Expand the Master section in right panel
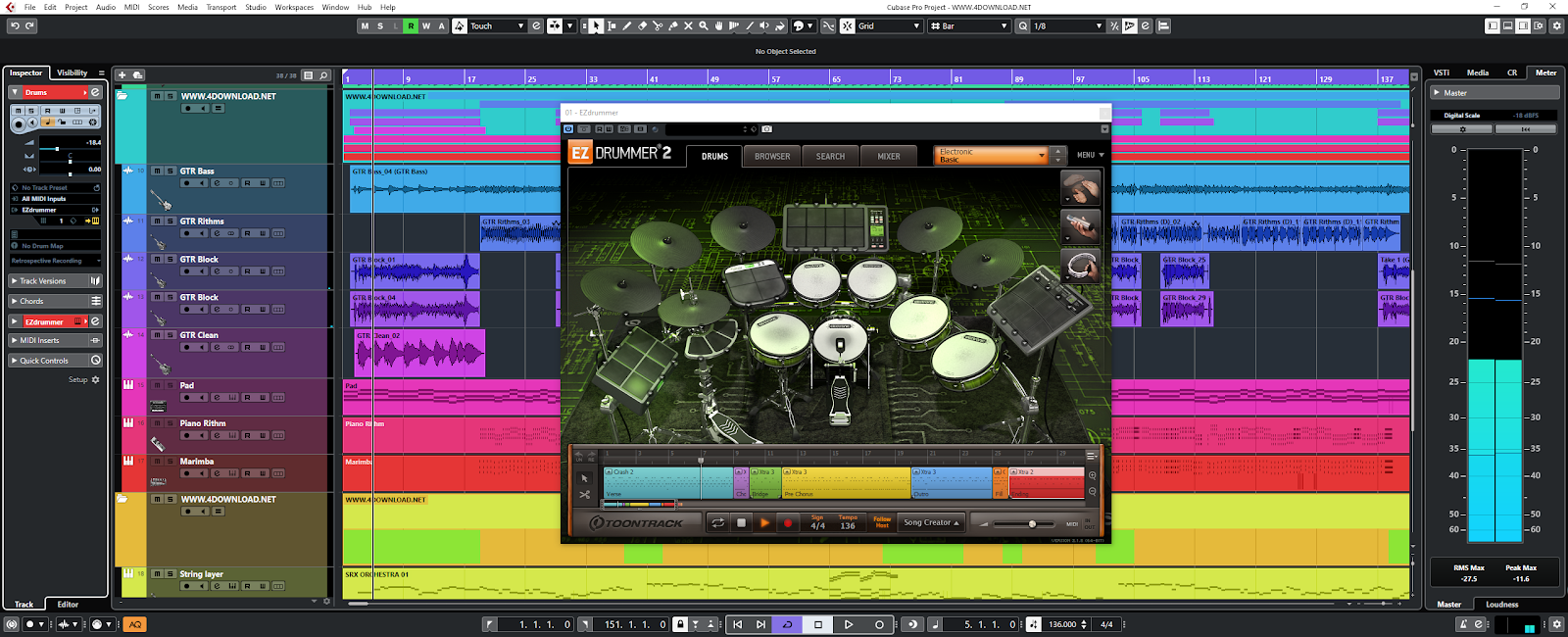Image resolution: width=1568 pixels, height=637 pixels. click(x=1494, y=93)
